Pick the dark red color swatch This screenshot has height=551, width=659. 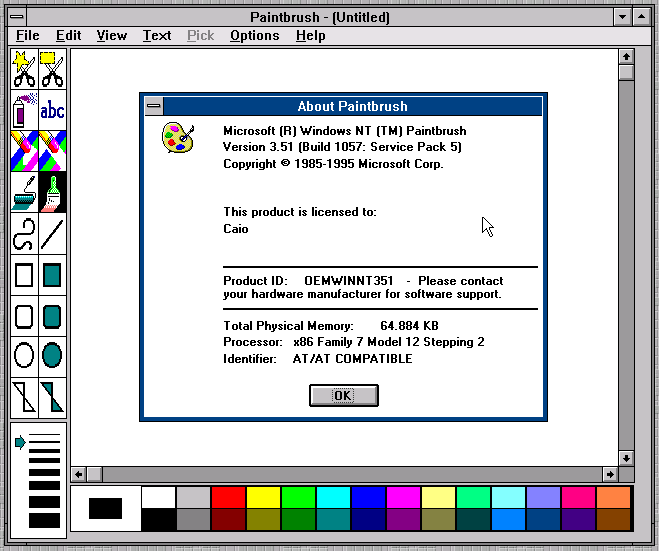pyautogui.click(x=228, y=519)
